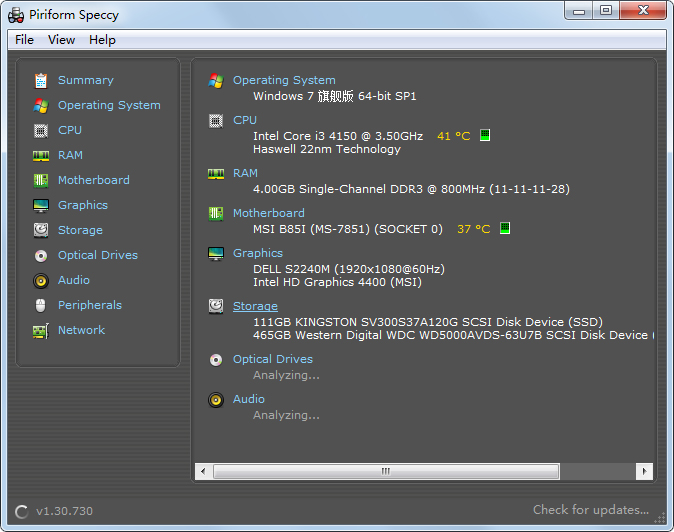Click the horizontal scrollbar right arrow
The image size is (674, 532).
click(645, 471)
